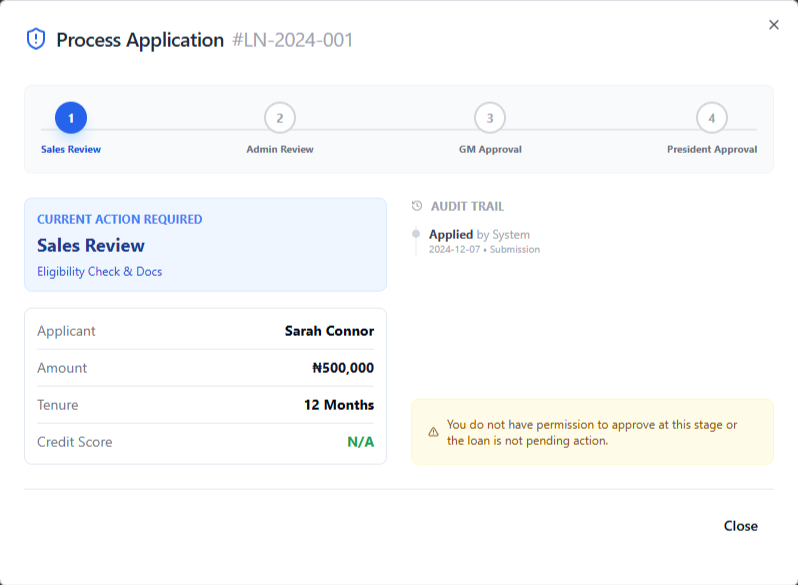798x585 pixels.
Task: Click the Audit Trail history icon
Action: coord(417,206)
